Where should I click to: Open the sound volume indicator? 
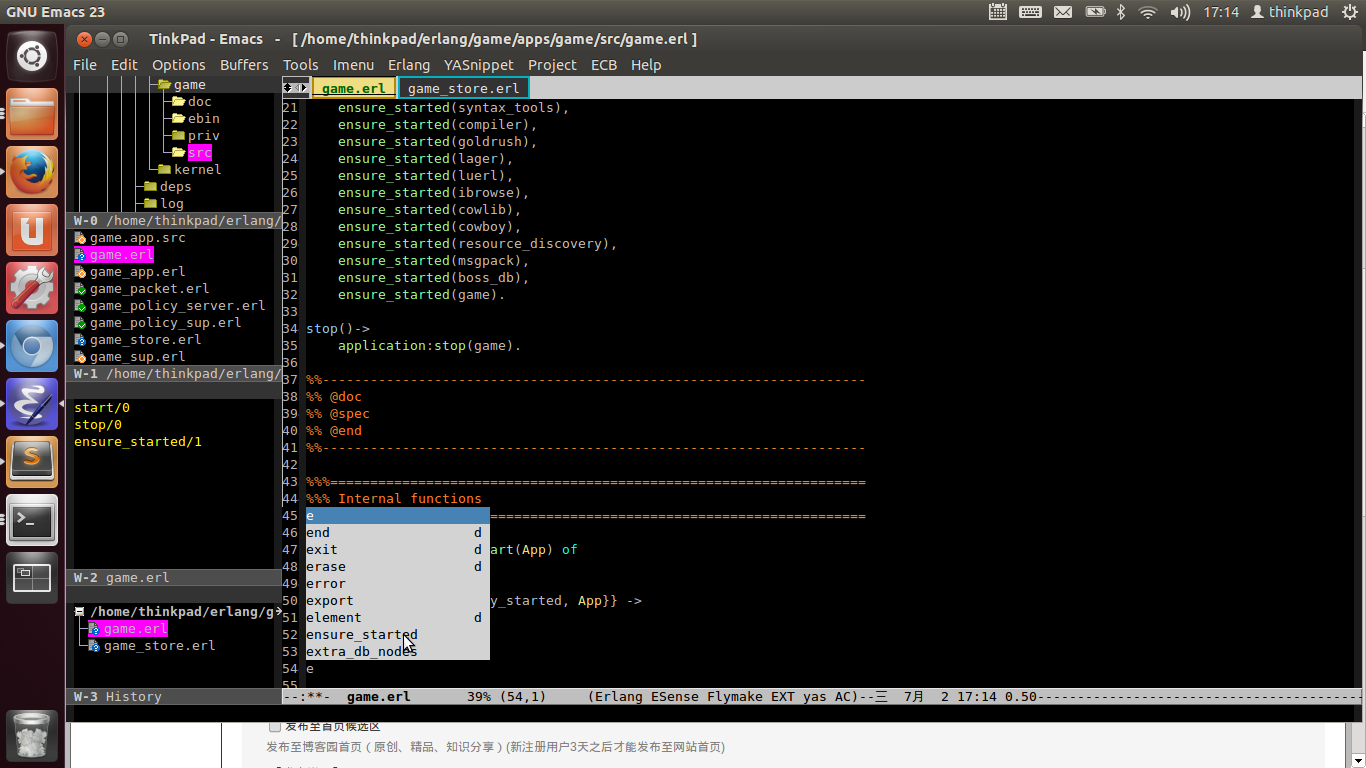(1180, 12)
